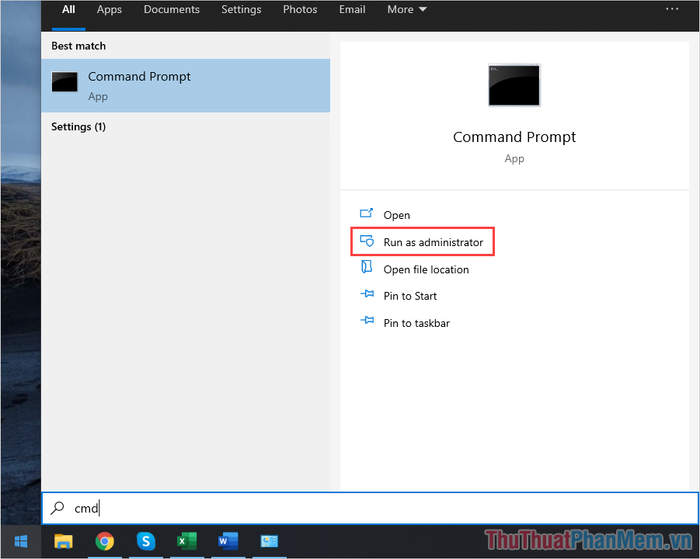Switch to the Apps search tab
The height and width of the screenshot is (559, 700).
coord(109,9)
